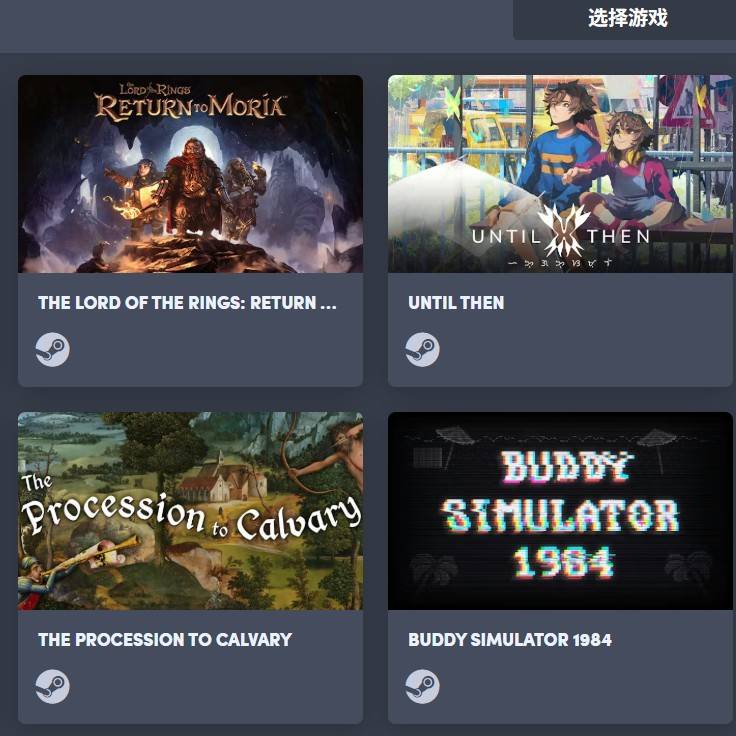The image size is (736, 736).
Task: Click the glitchy Buddy Simulator logo text
Action: click(x=560, y=514)
